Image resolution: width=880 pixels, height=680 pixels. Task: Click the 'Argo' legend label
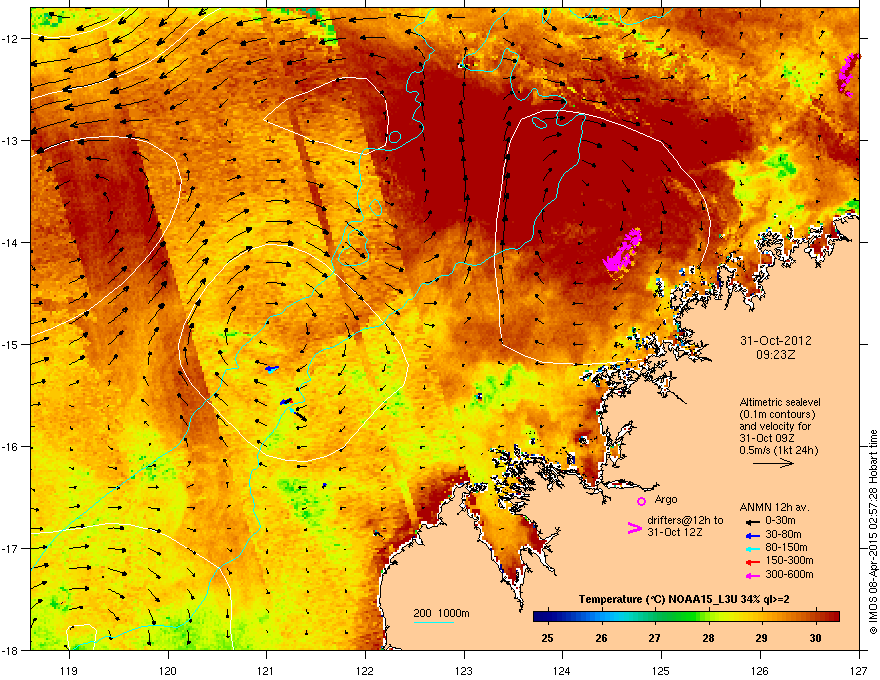[666, 499]
